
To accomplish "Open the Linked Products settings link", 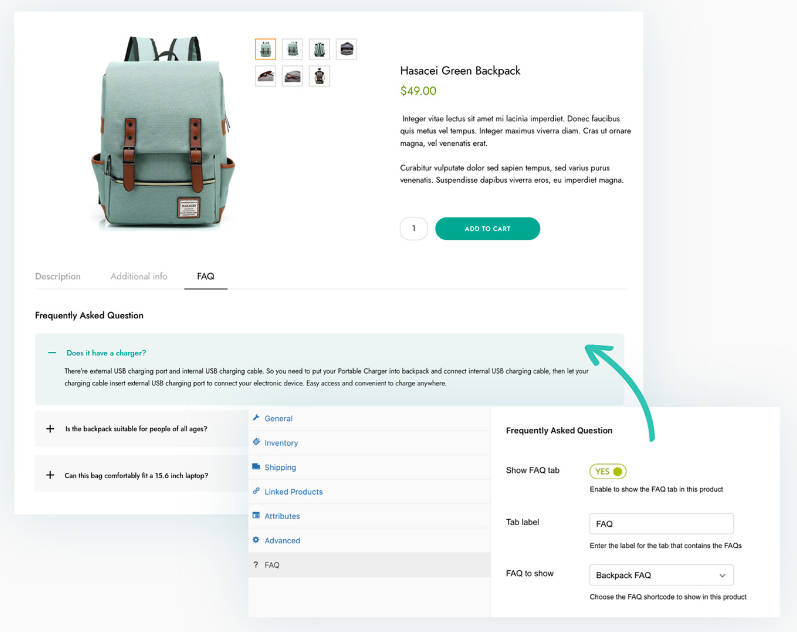I will click(293, 492).
